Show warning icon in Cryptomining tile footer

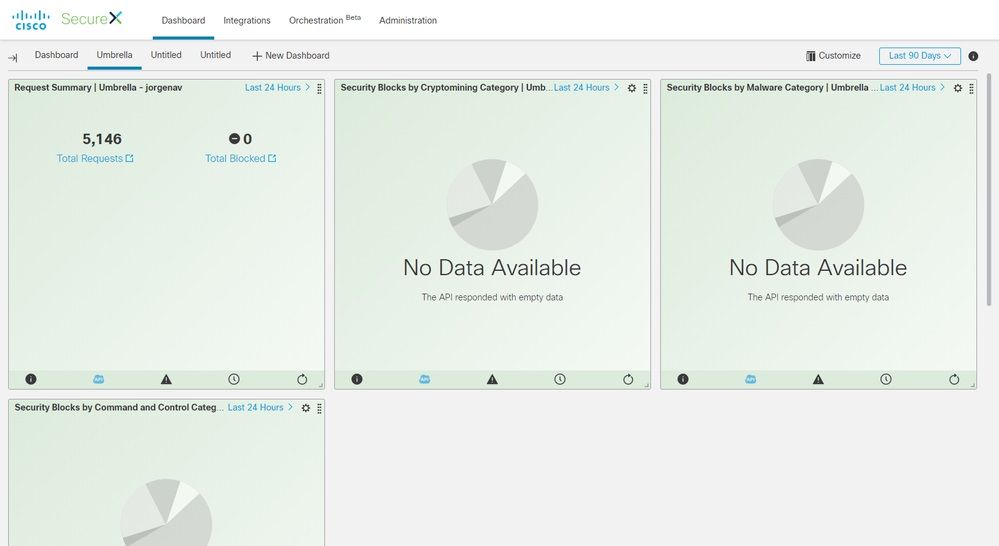[x=492, y=379]
